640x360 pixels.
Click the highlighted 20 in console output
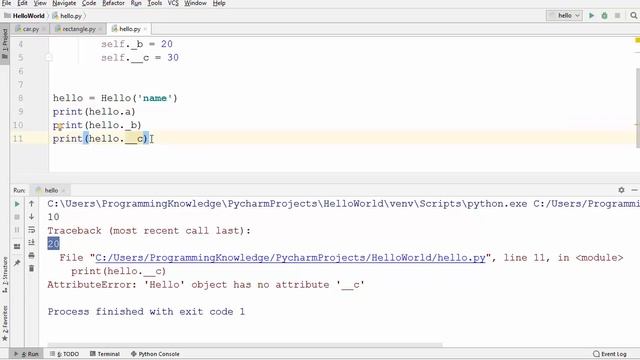point(53,244)
